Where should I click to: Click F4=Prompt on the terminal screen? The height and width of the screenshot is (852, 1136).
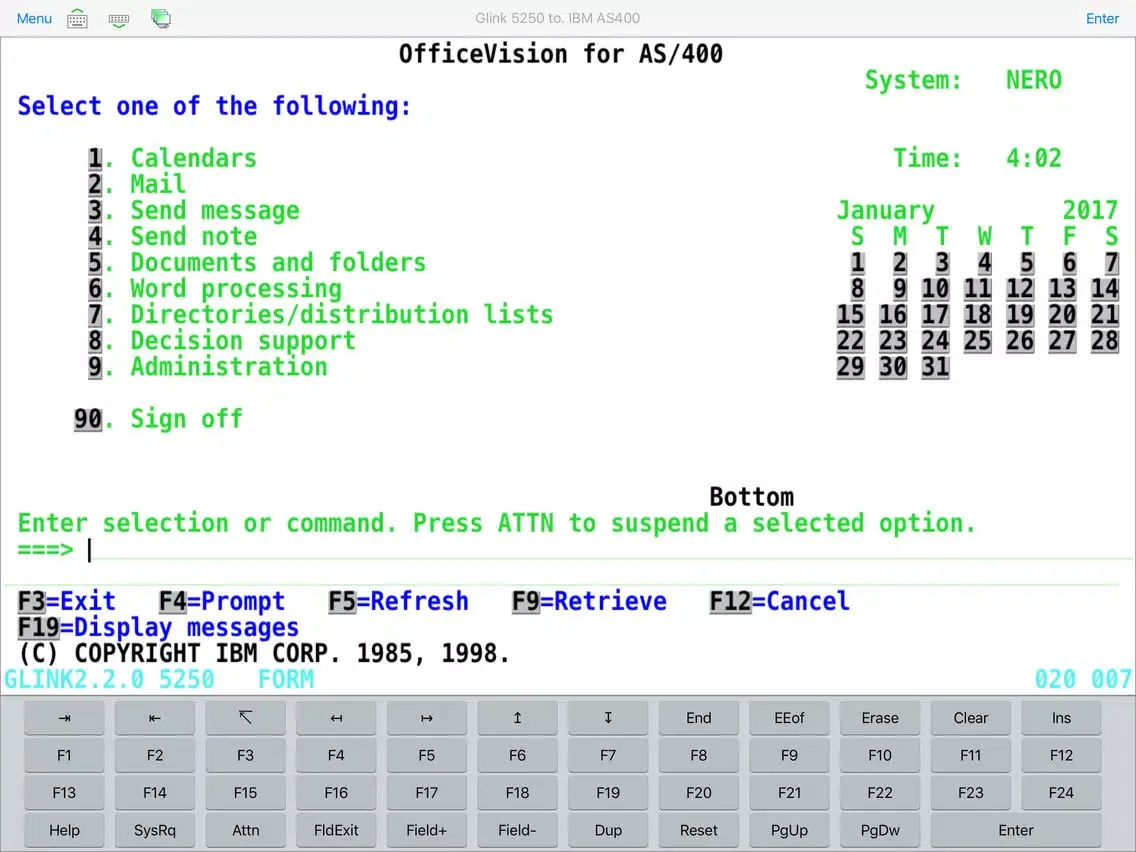point(222,601)
